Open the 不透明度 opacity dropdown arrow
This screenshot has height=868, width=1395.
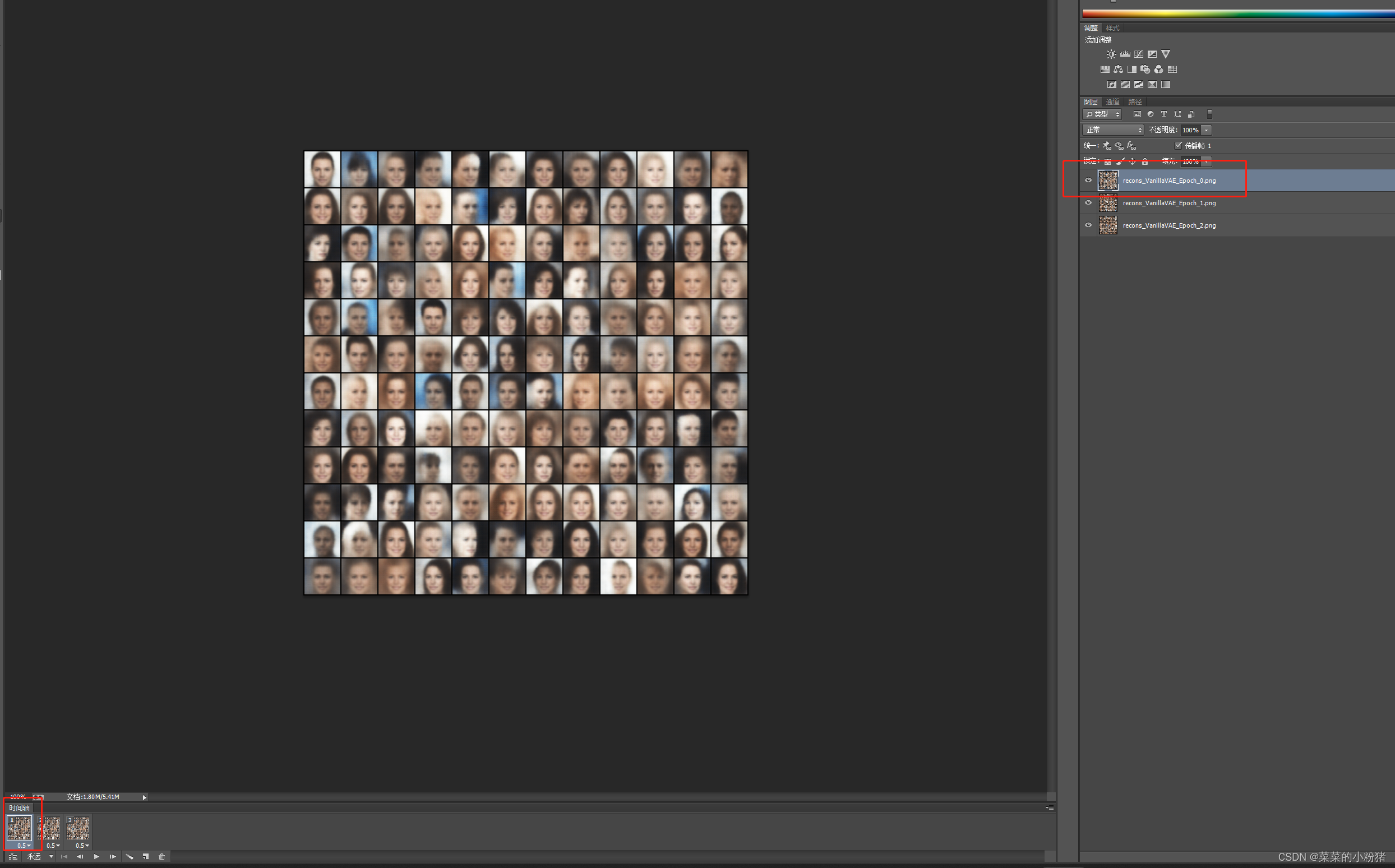click(1206, 130)
